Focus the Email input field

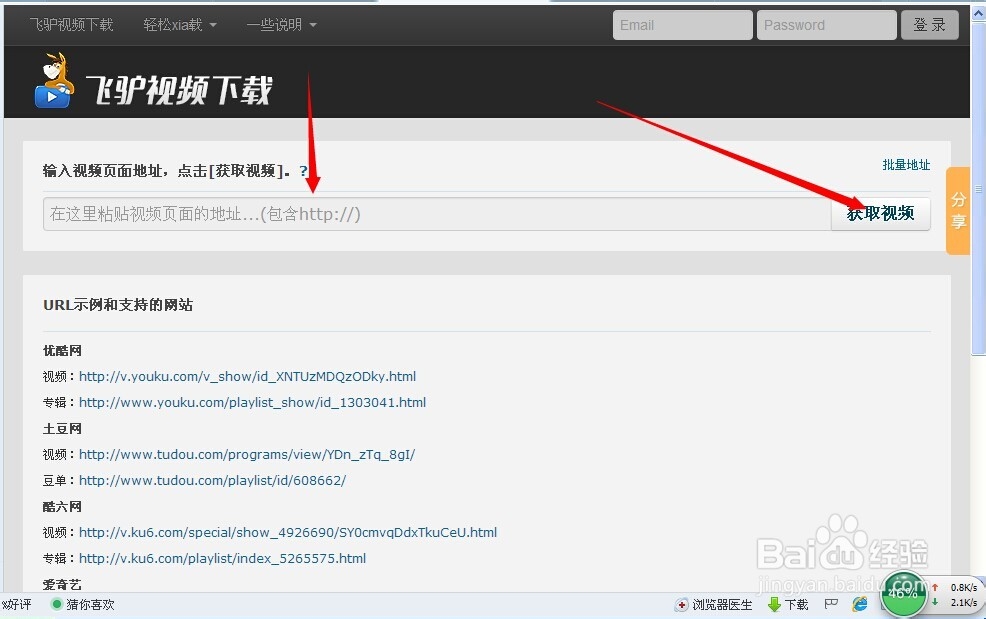pyautogui.click(x=682, y=25)
